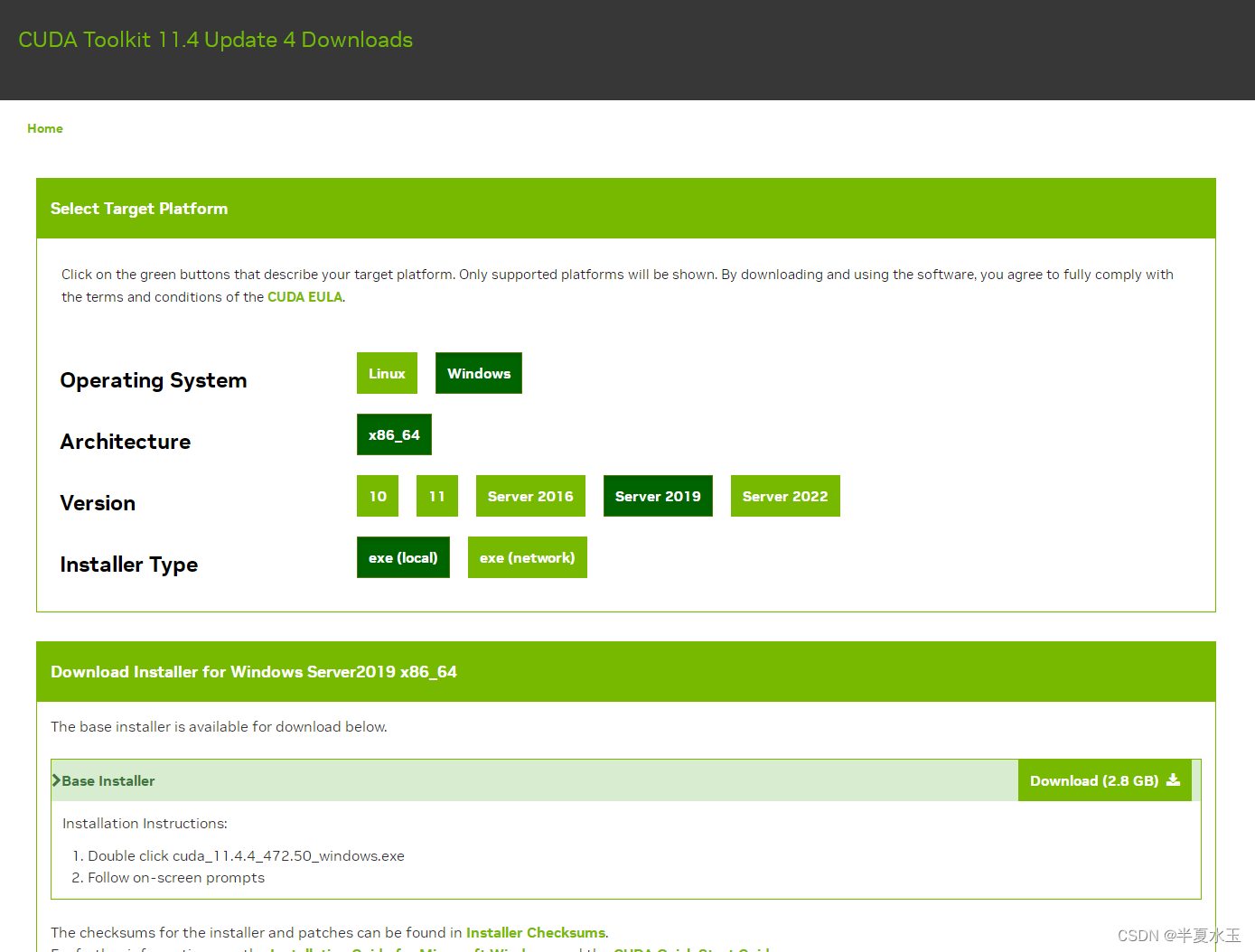The width and height of the screenshot is (1255, 952).
Task: Click the Installer Type label
Action: click(129, 565)
